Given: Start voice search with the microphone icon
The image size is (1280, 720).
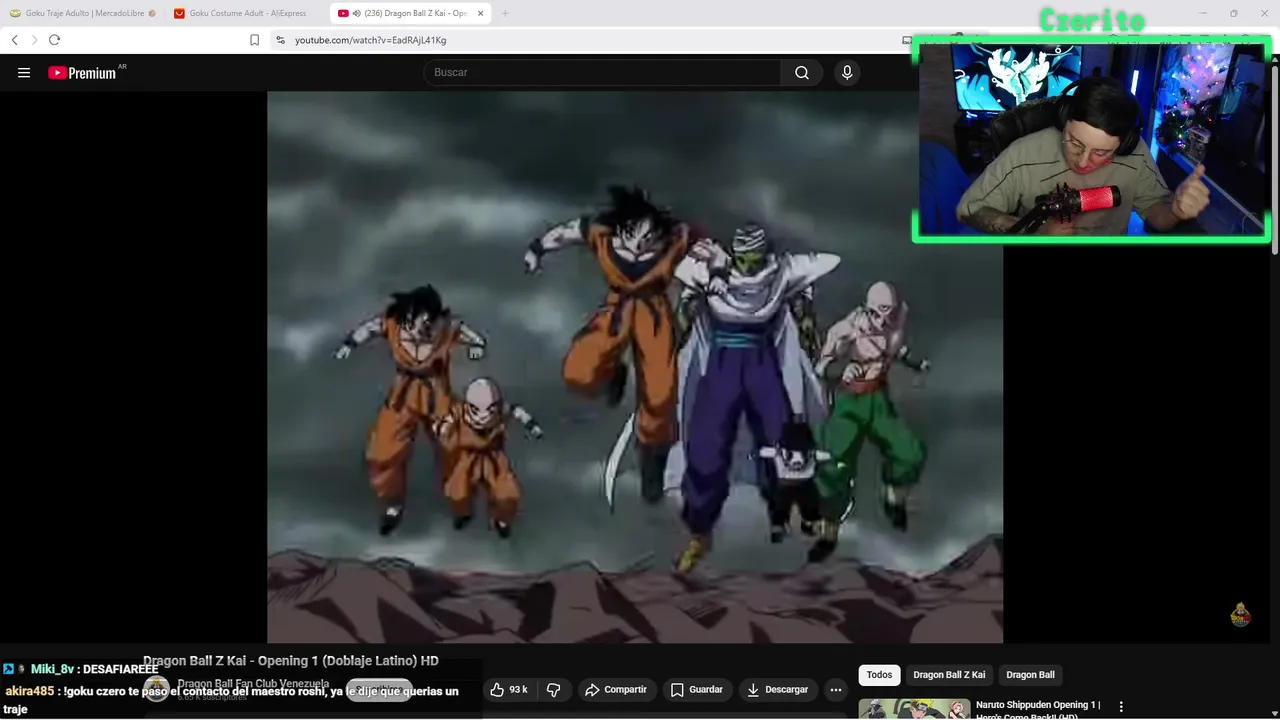Looking at the screenshot, I should pos(847,73).
